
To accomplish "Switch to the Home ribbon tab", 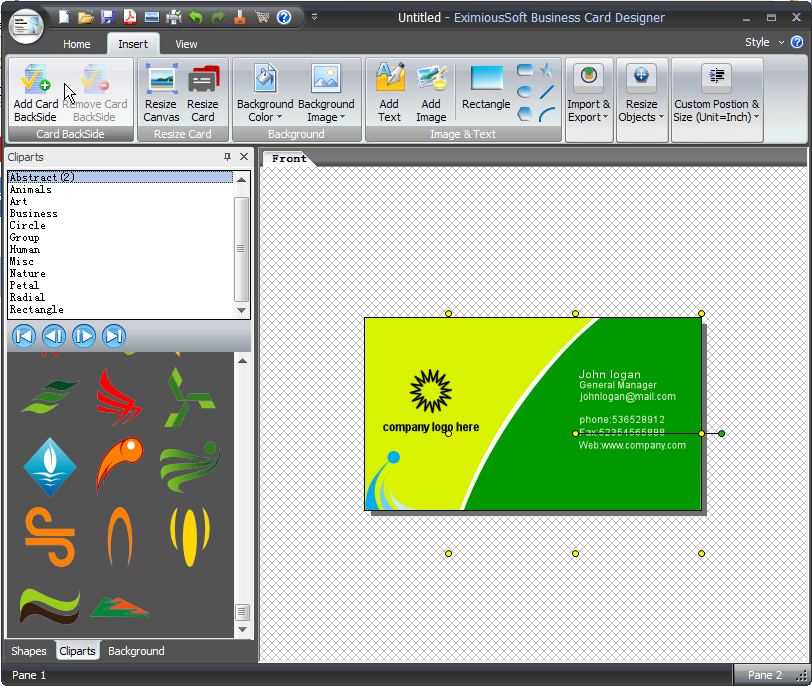I will click(x=77, y=44).
